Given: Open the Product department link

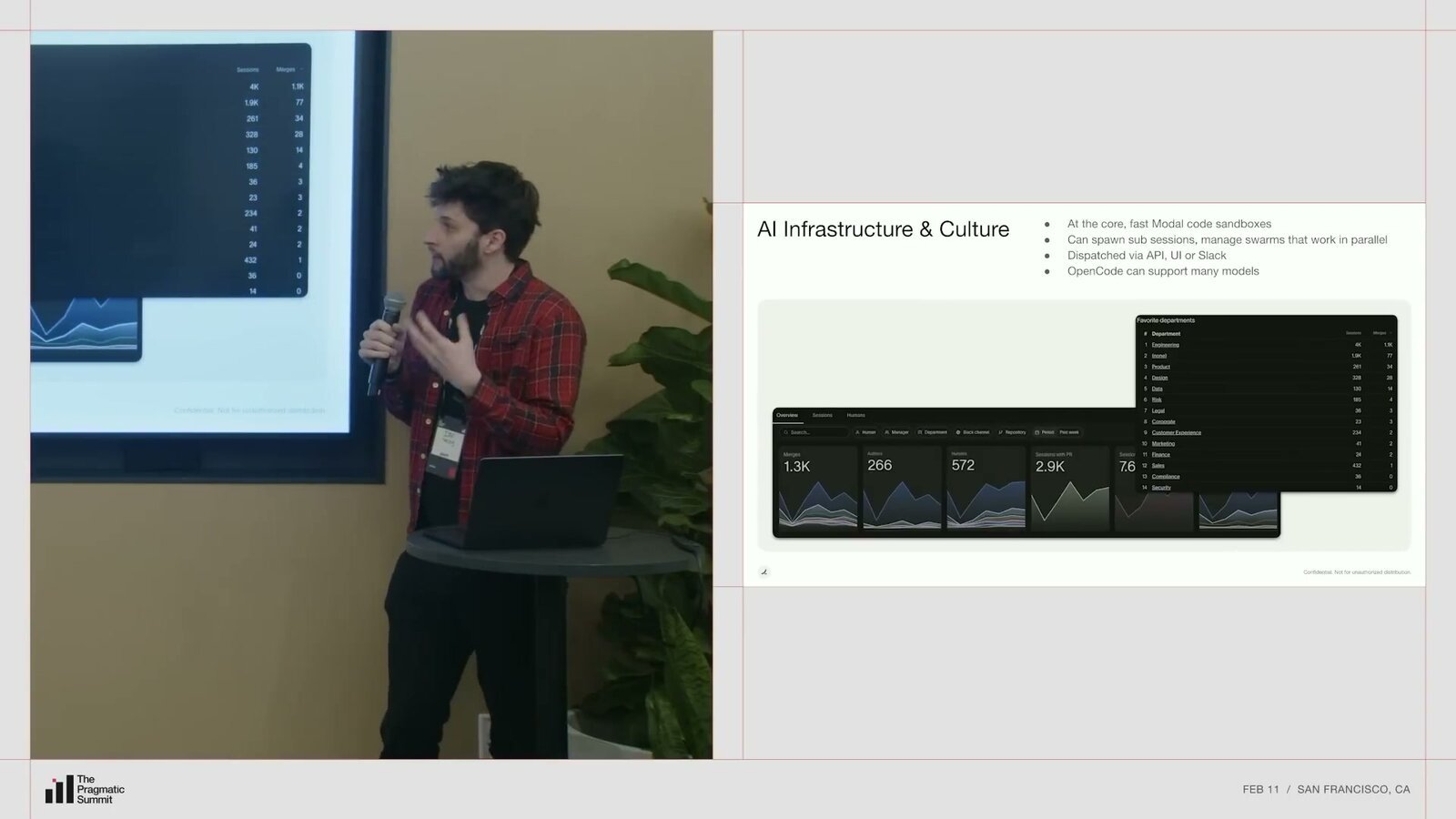Looking at the screenshot, I should [x=1161, y=367].
